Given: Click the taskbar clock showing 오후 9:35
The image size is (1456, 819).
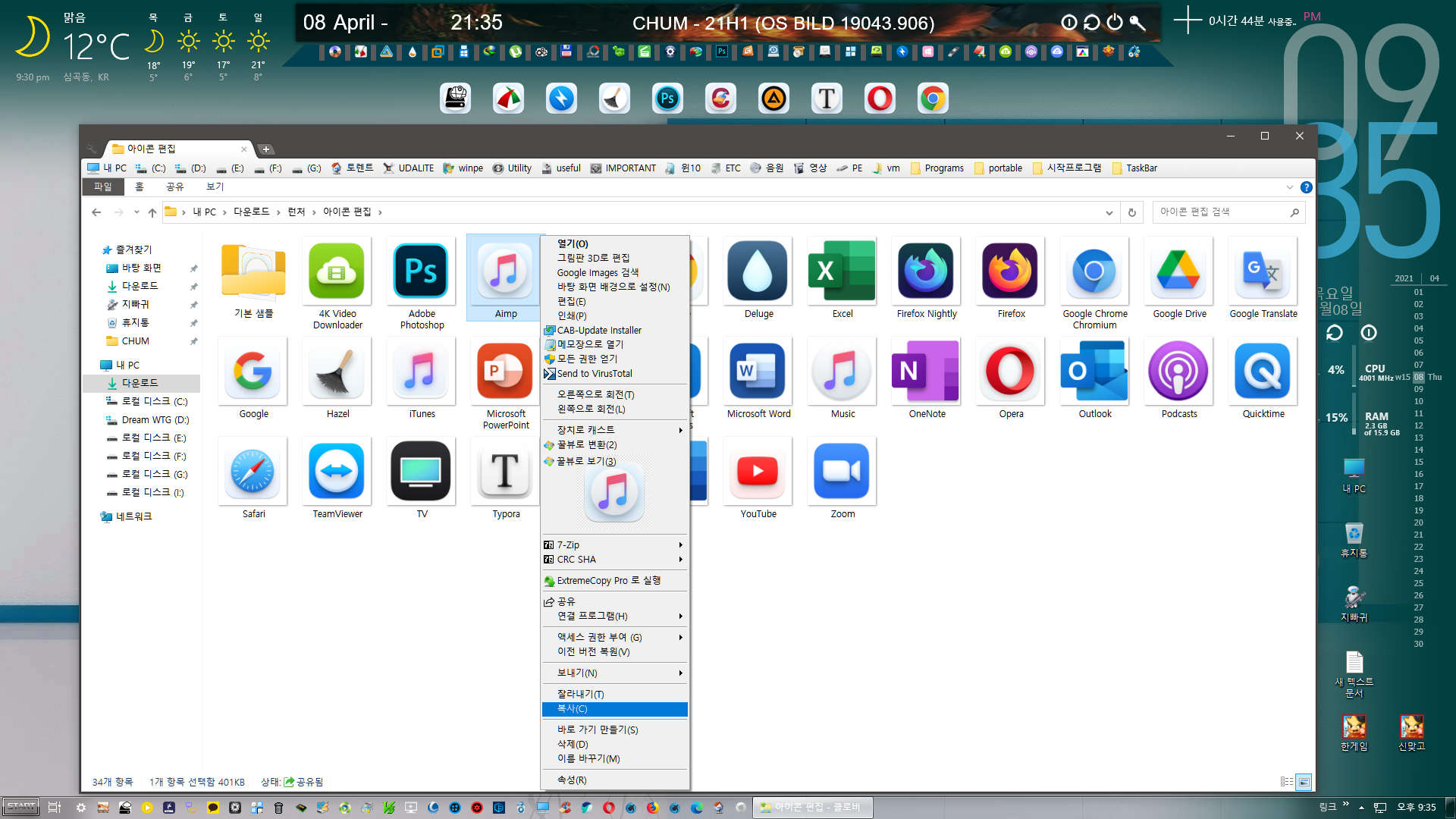Looking at the screenshot, I should pyautogui.click(x=1416, y=807).
